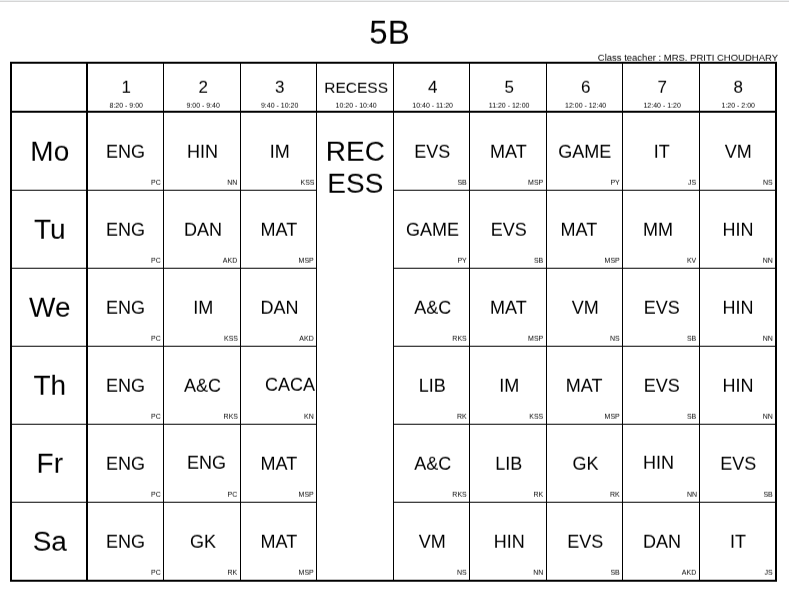Image resolution: width=789 pixels, height=602 pixels.
Task: Click the class teacher name Mrs. Priti Choudhary
Action: point(687,58)
